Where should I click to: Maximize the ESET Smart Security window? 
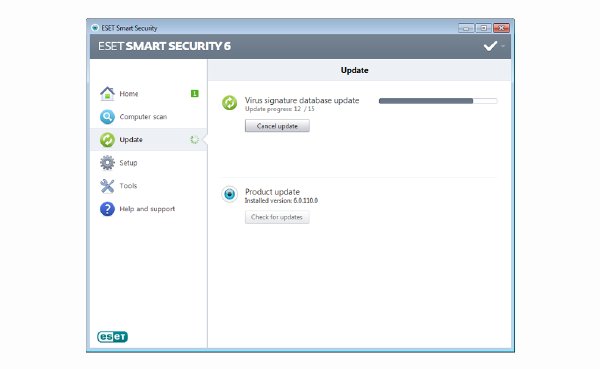(x=484, y=28)
